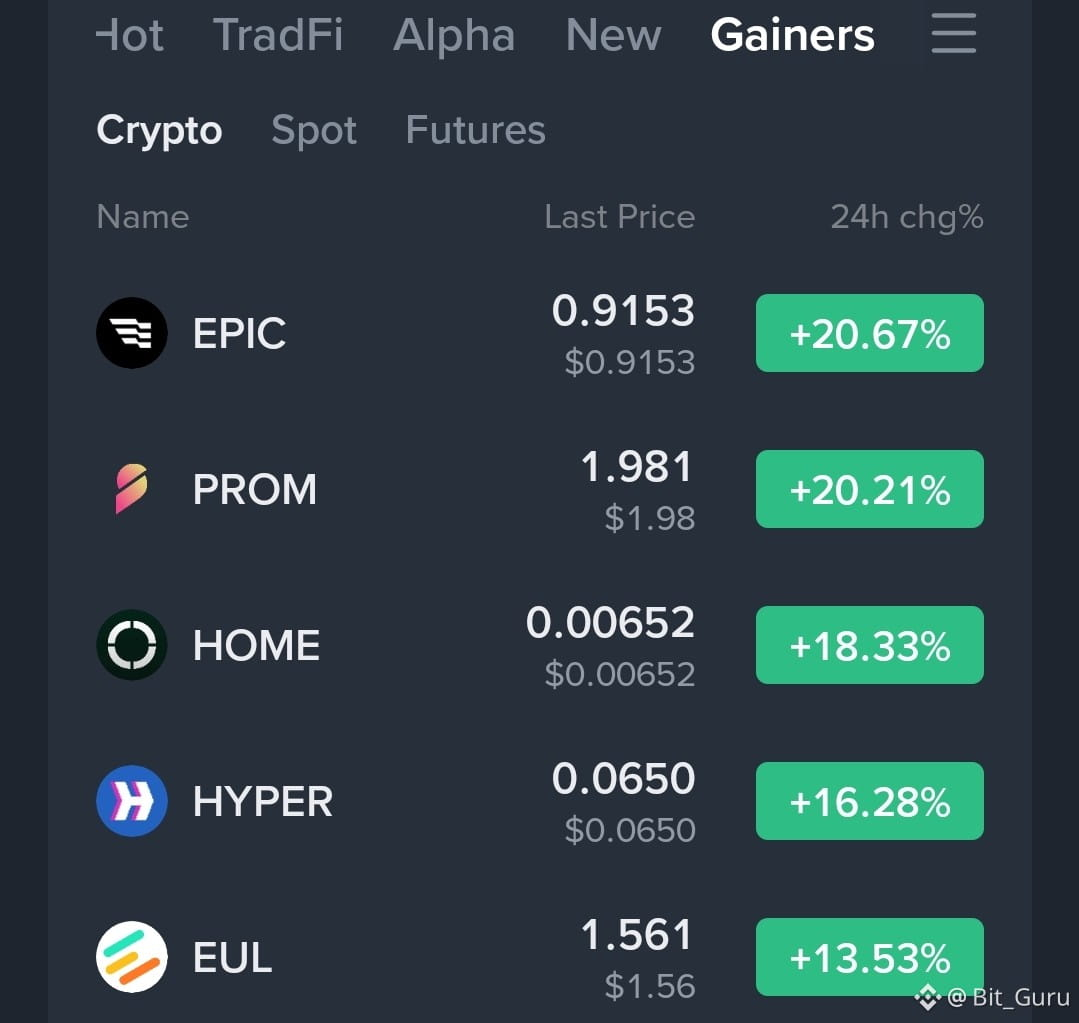Click the Bit_Guru watermark logo
This screenshot has width=1079, height=1023.
pos(927,996)
